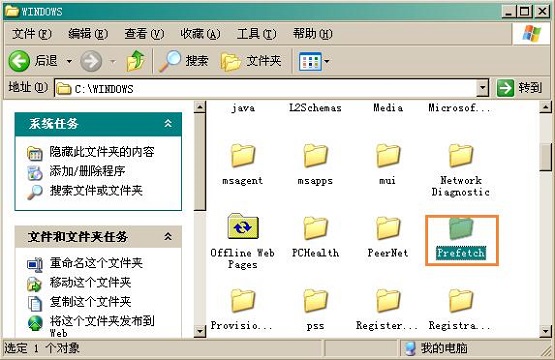This screenshot has height=360, width=555.
Task: Click the hide folder contents icon
Action: pyautogui.click(x=35, y=153)
